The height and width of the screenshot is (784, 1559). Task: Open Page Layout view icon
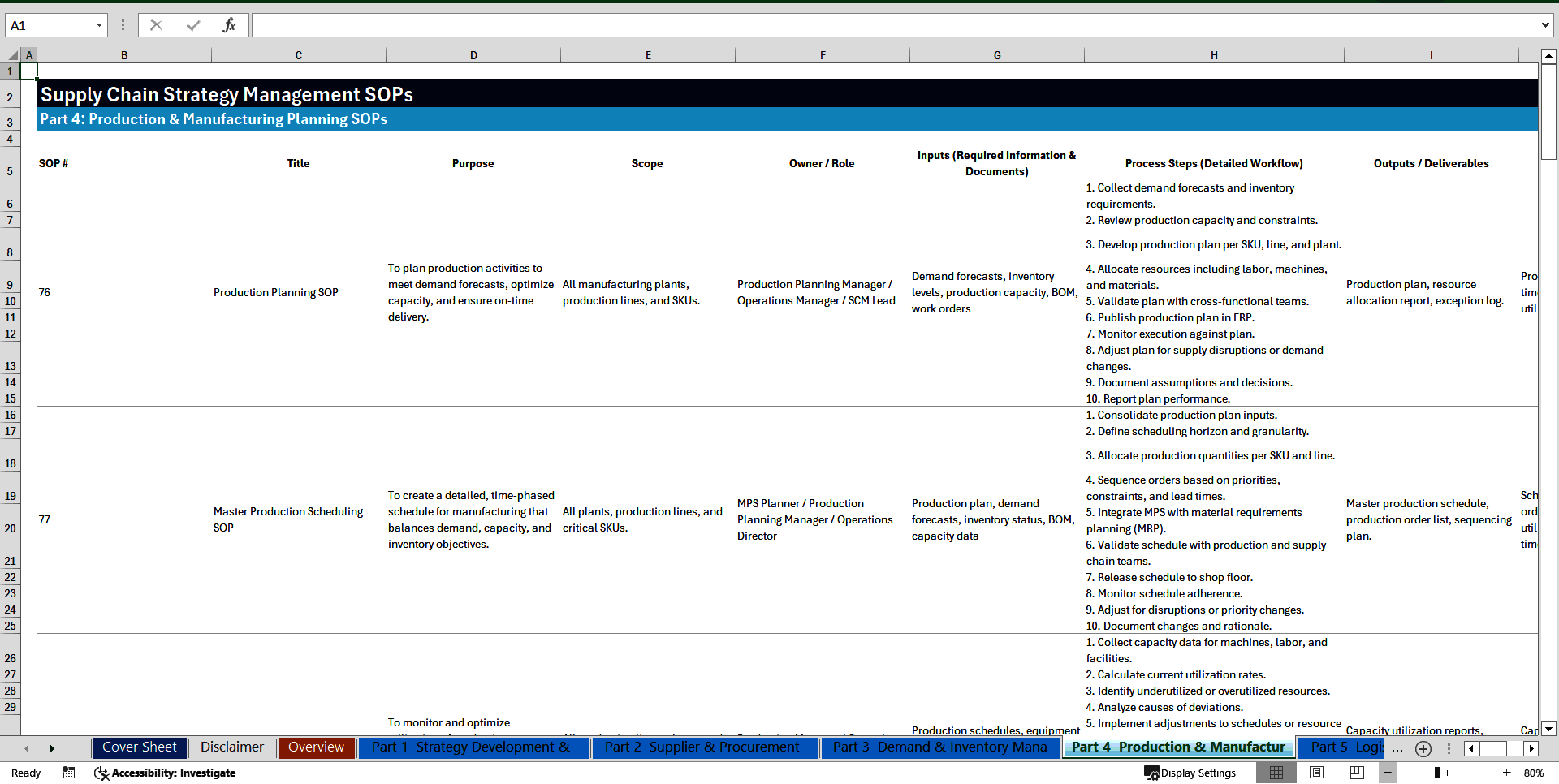point(1317,773)
